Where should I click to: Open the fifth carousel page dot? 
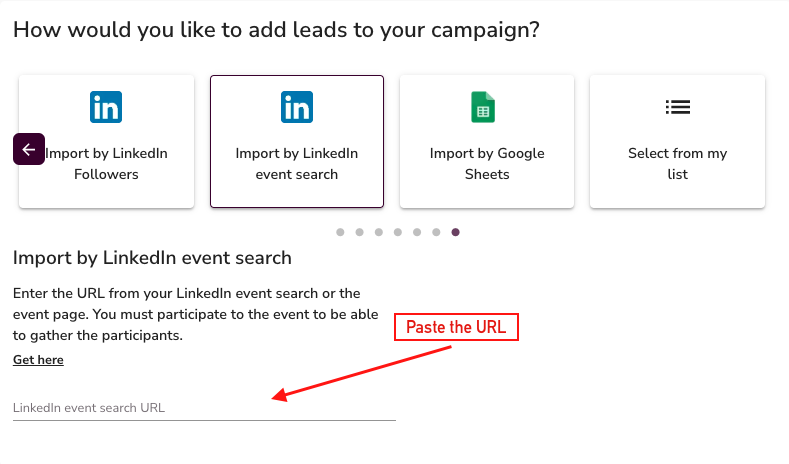pos(417,232)
